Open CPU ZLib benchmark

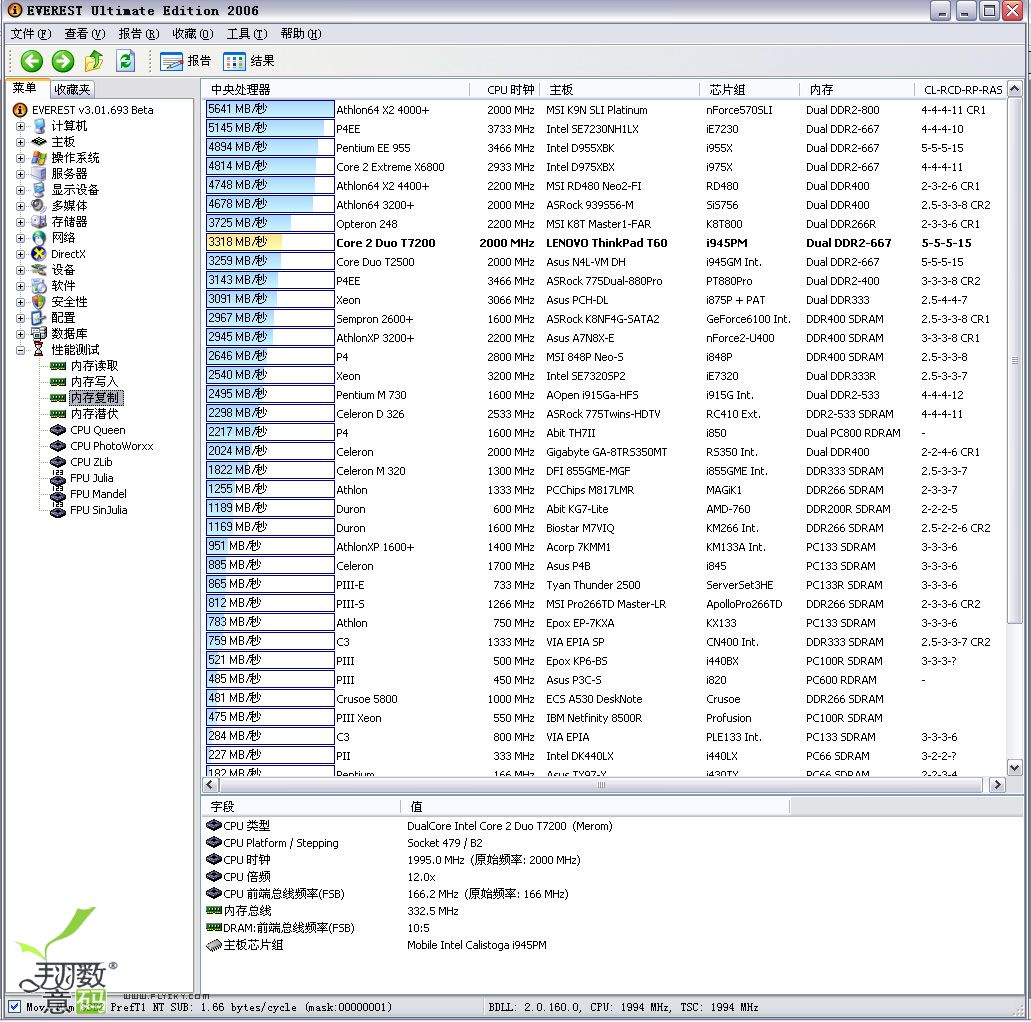click(91, 462)
